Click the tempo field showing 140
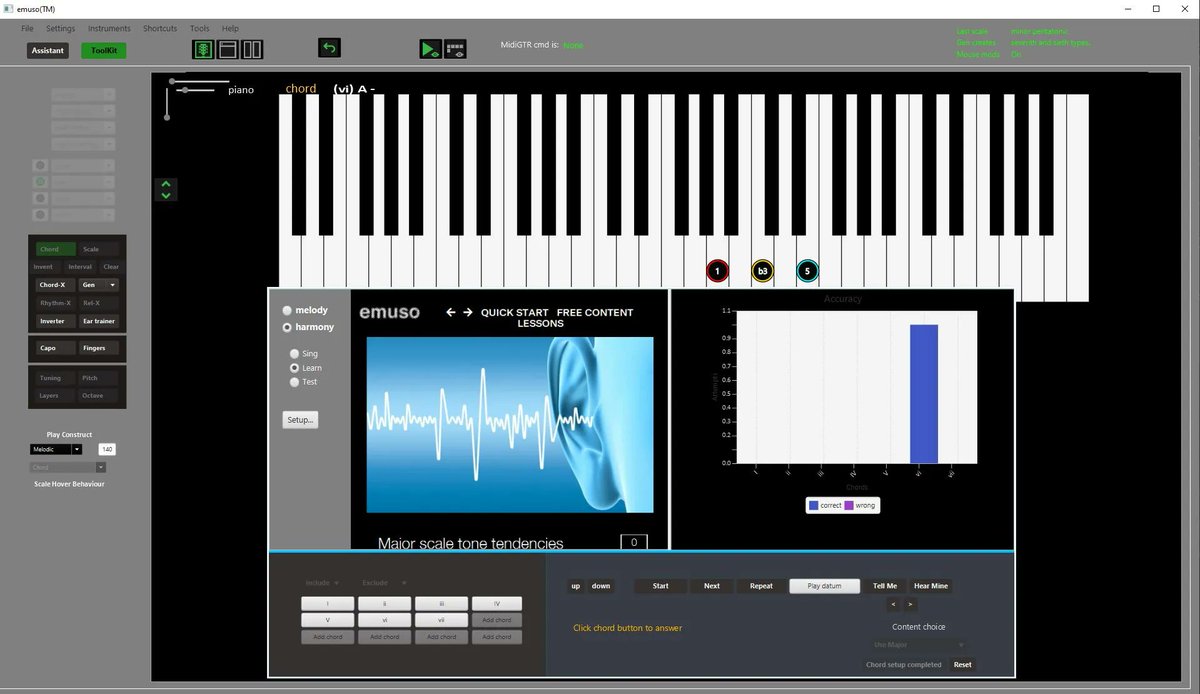This screenshot has height=694, width=1200. click(106, 450)
